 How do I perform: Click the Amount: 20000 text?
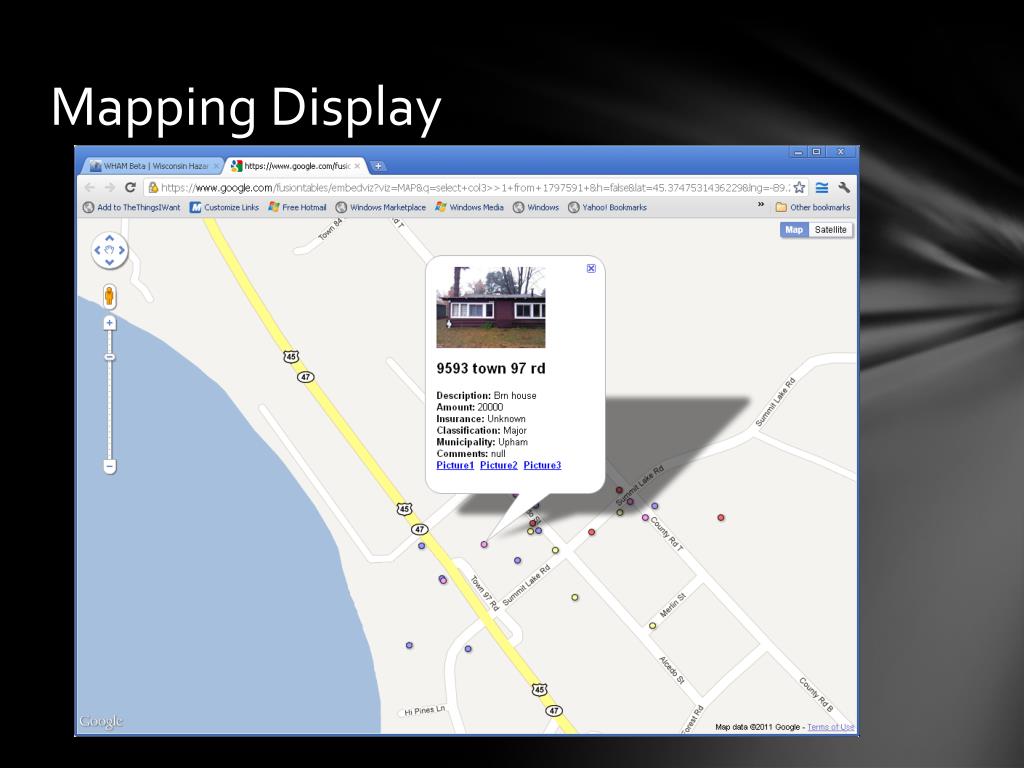pos(470,407)
